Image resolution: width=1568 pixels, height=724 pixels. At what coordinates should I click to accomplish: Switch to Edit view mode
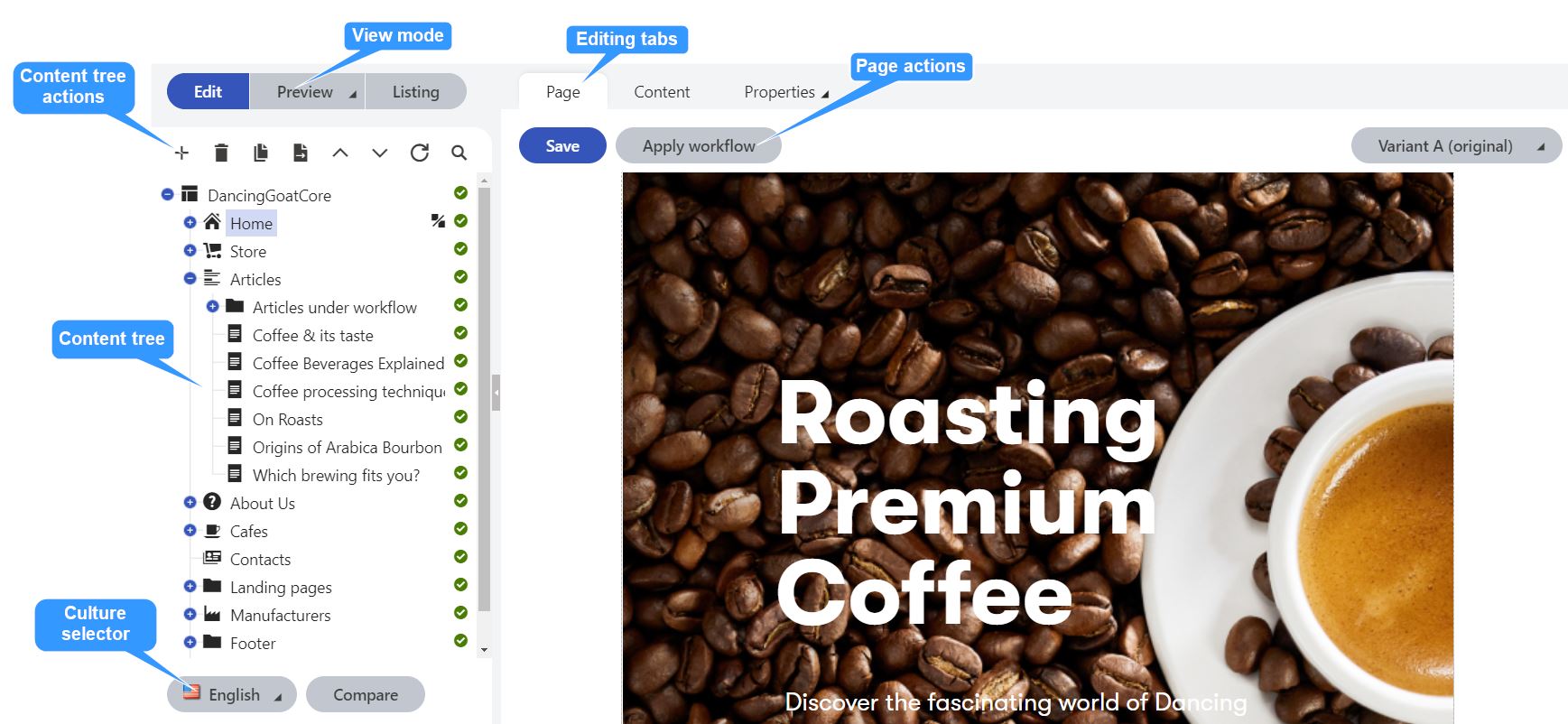(208, 92)
